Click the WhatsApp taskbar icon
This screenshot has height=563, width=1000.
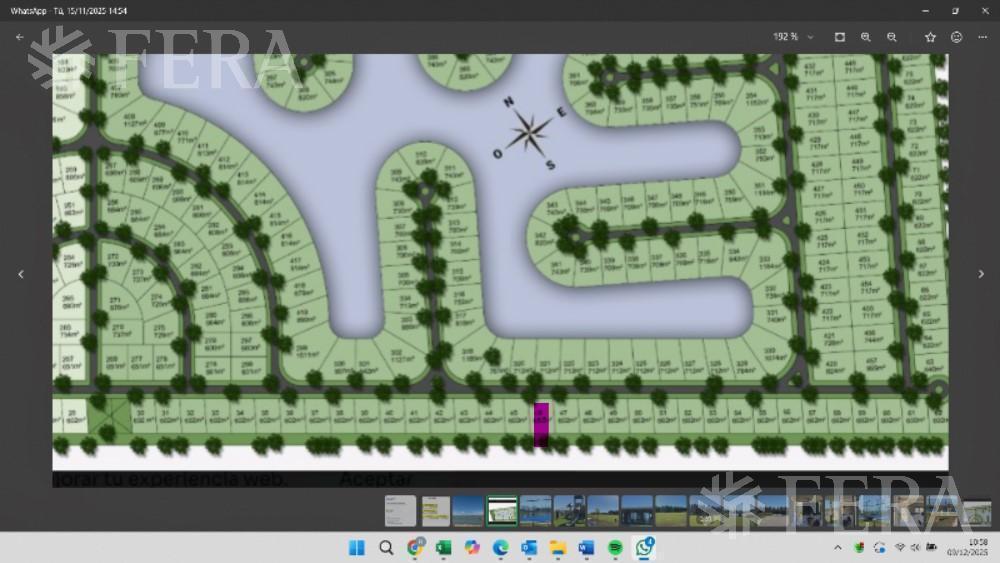(x=644, y=548)
